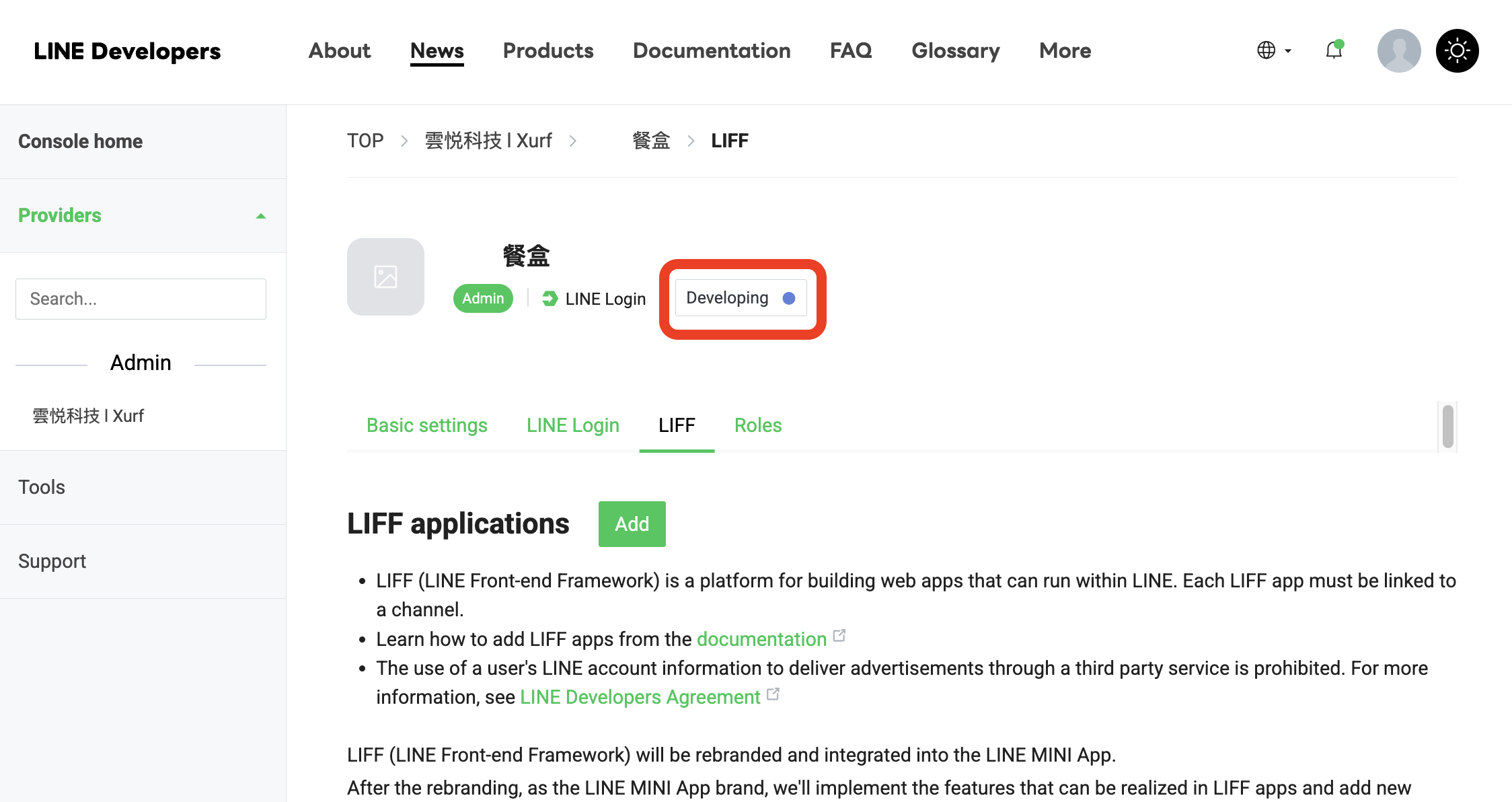
Task: Open the About menu
Action: coord(340,50)
